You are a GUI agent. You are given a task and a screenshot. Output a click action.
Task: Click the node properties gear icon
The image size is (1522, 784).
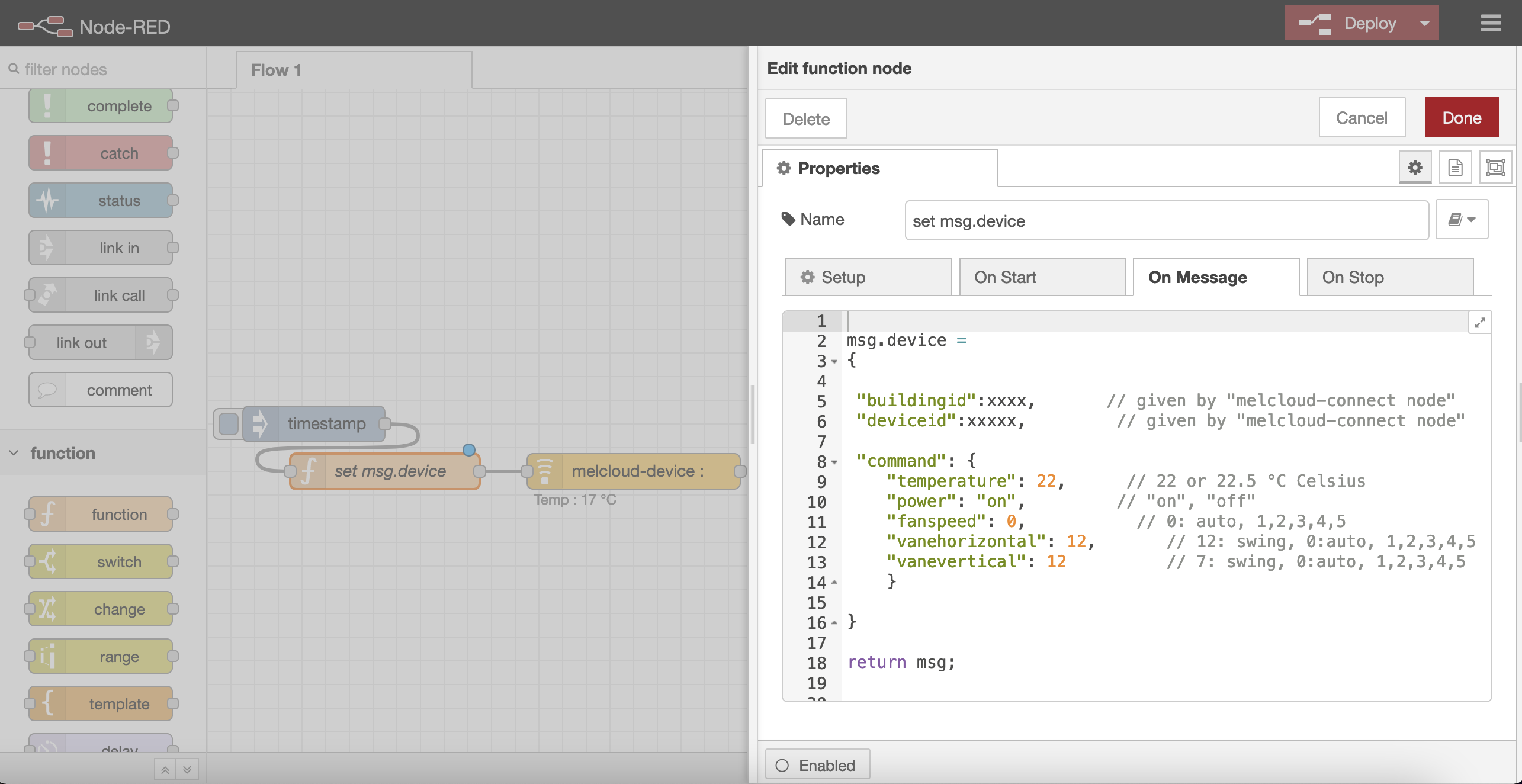[1415, 168]
